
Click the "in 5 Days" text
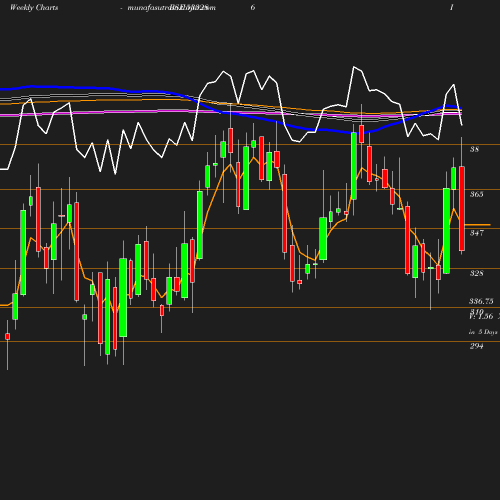point(483,332)
